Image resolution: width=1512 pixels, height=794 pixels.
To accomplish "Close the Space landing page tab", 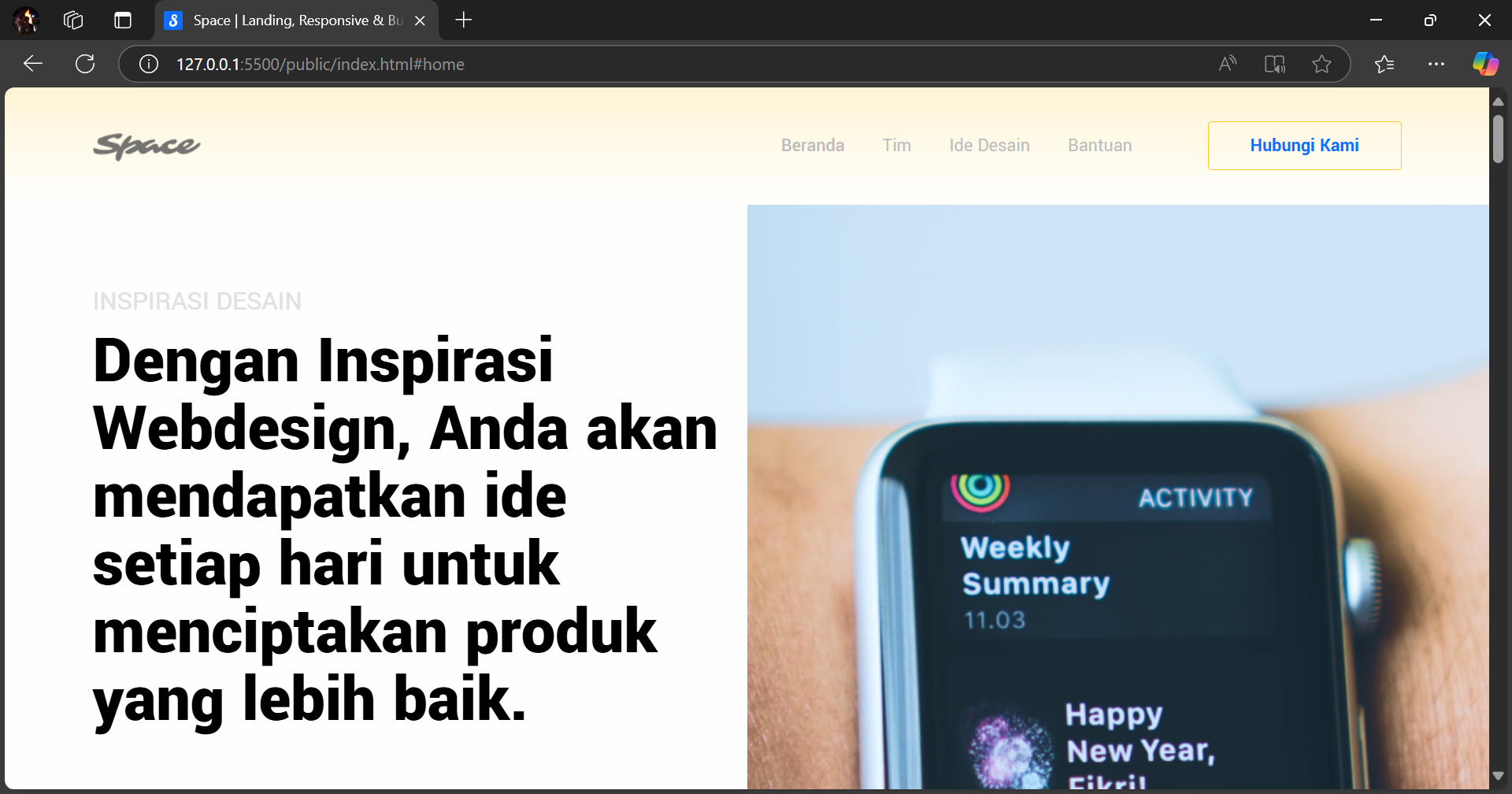I will pos(420,20).
